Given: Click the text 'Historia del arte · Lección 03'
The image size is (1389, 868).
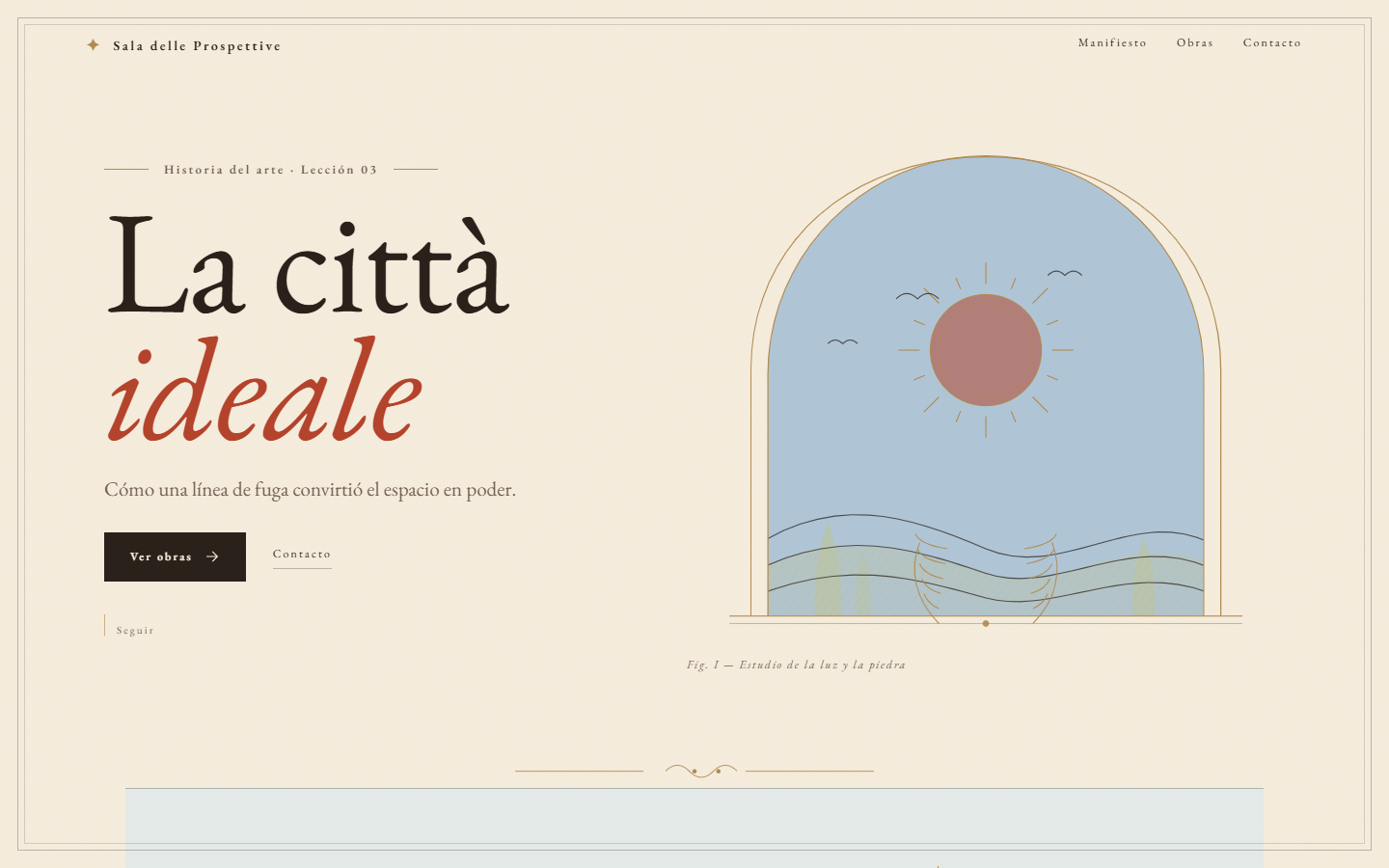Looking at the screenshot, I should (271, 170).
